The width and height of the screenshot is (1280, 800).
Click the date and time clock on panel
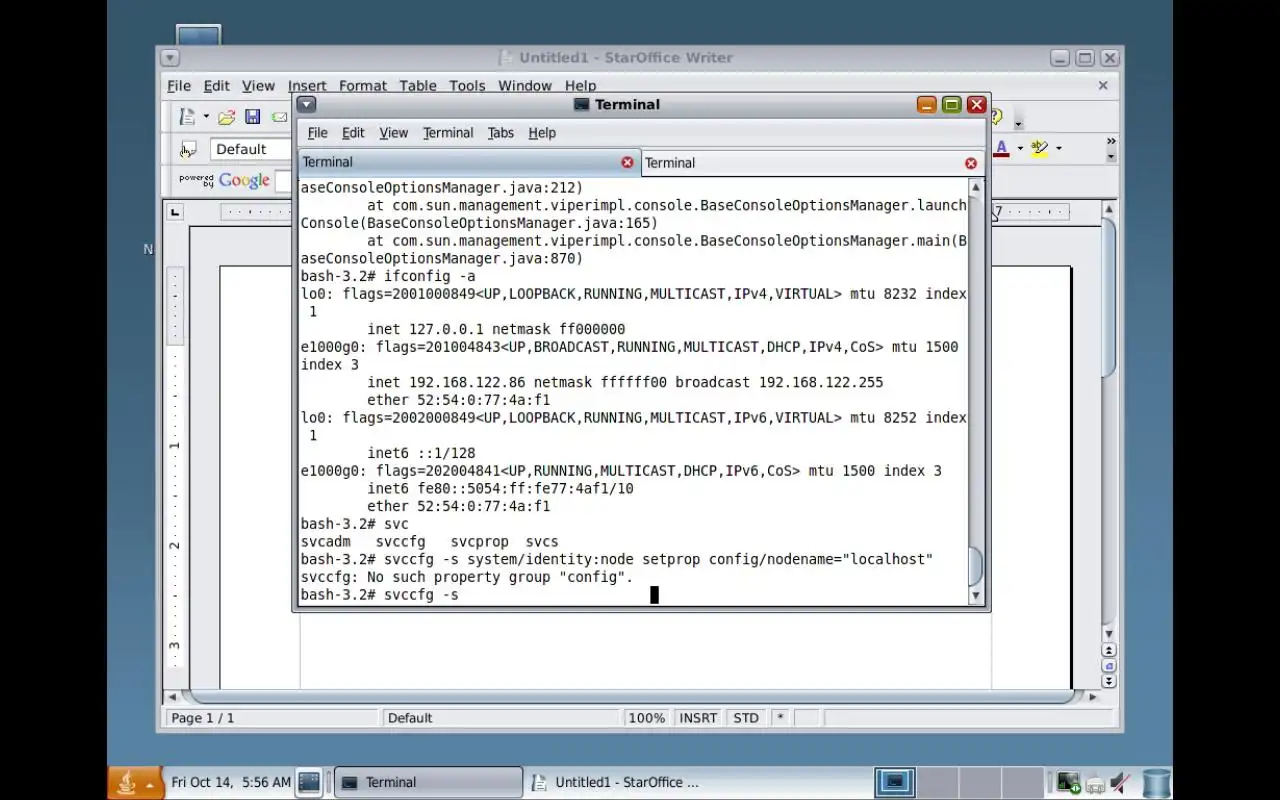[231, 782]
